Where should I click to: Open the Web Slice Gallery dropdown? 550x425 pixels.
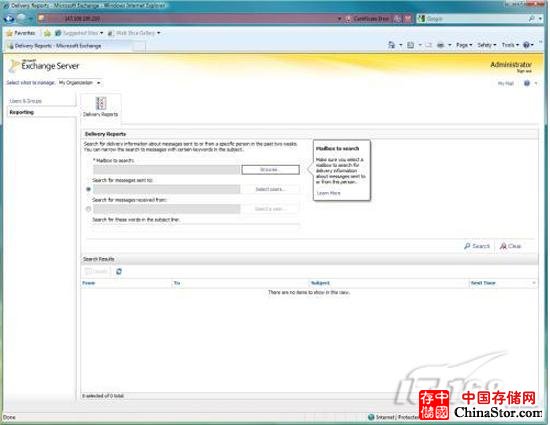coord(134,33)
